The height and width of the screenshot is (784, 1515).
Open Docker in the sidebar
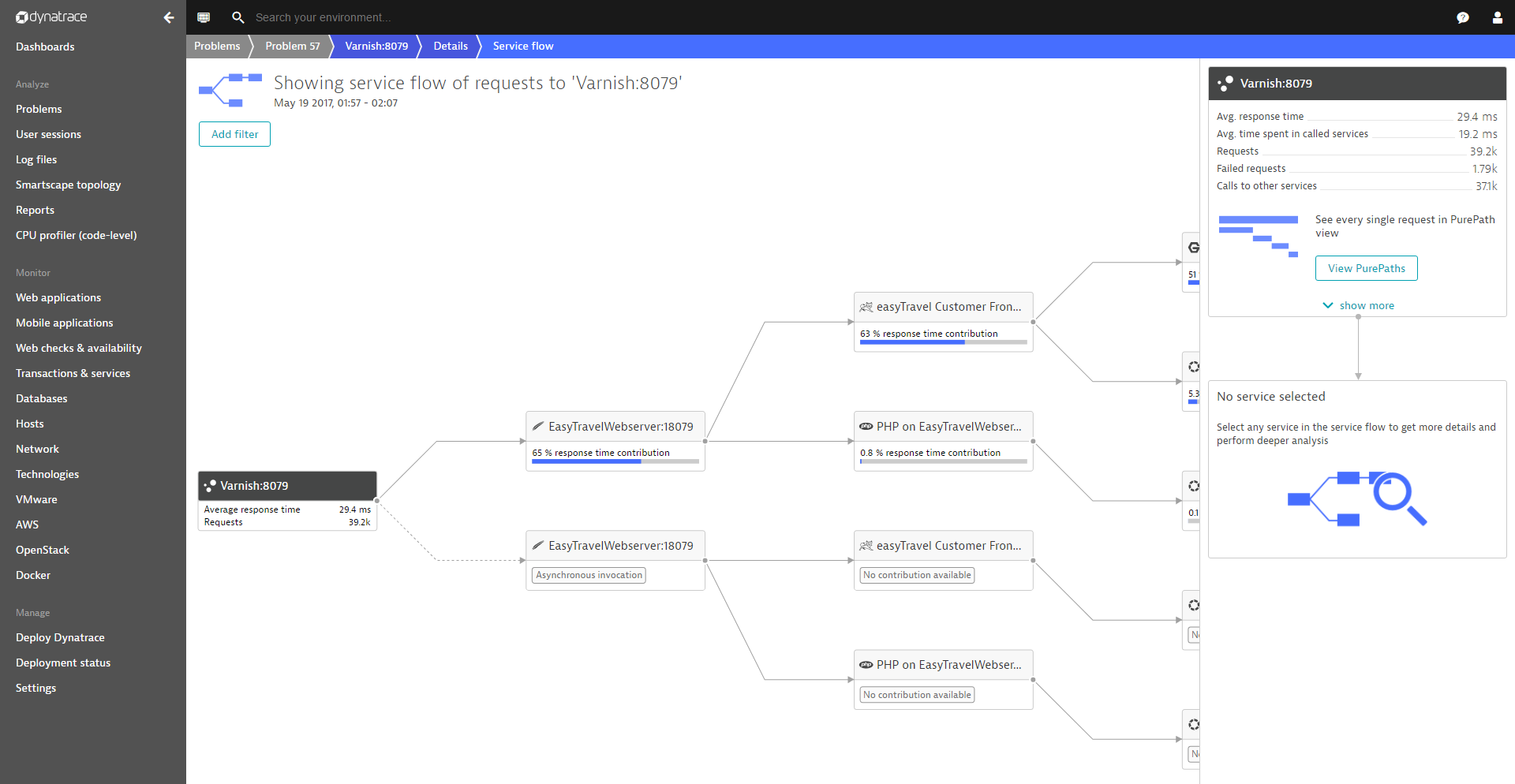pyautogui.click(x=33, y=576)
